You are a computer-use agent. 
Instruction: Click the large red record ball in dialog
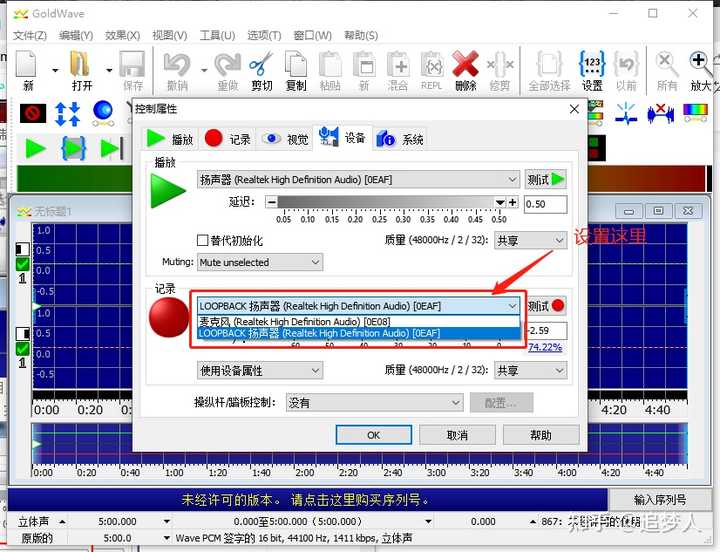(x=169, y=317)
